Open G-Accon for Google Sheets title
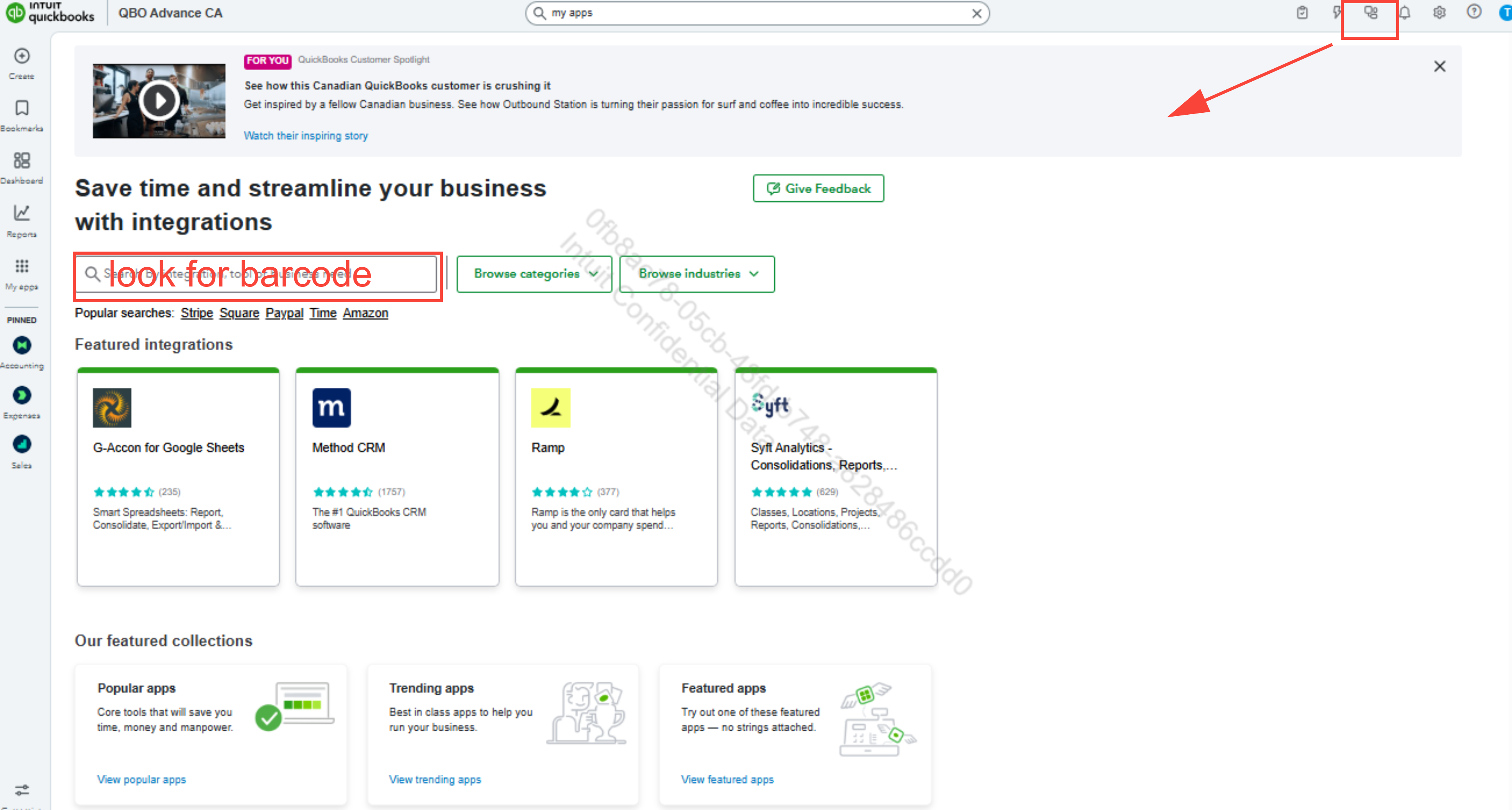The width and height of the screenshot is (1512, 810). point(168,448)
